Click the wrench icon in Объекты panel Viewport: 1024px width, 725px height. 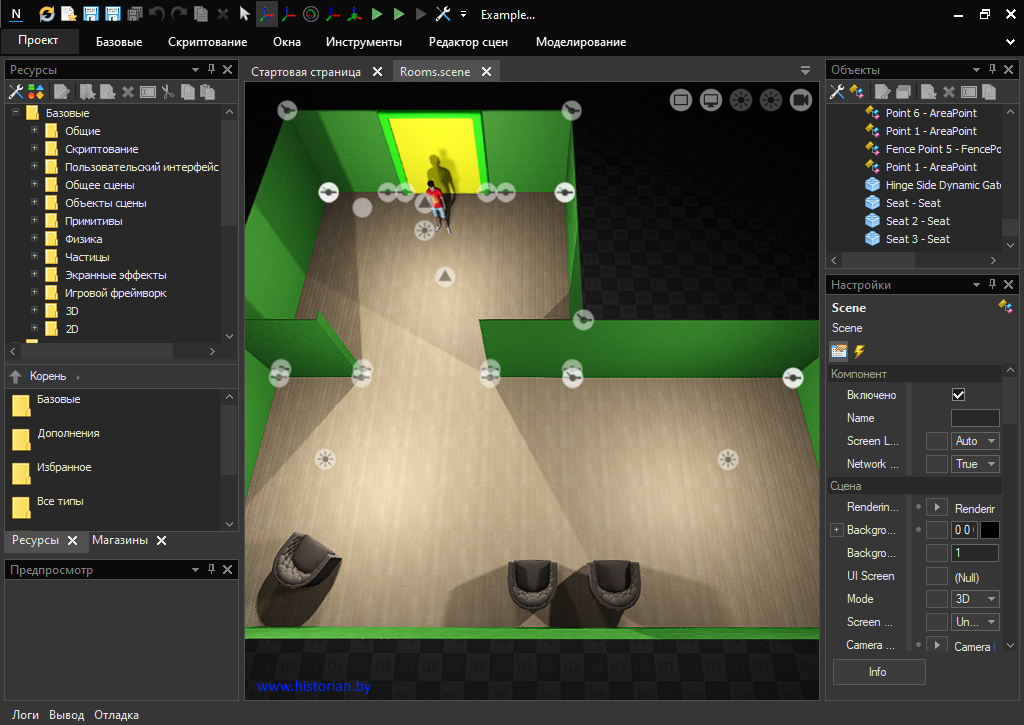[x=838, y=92]
